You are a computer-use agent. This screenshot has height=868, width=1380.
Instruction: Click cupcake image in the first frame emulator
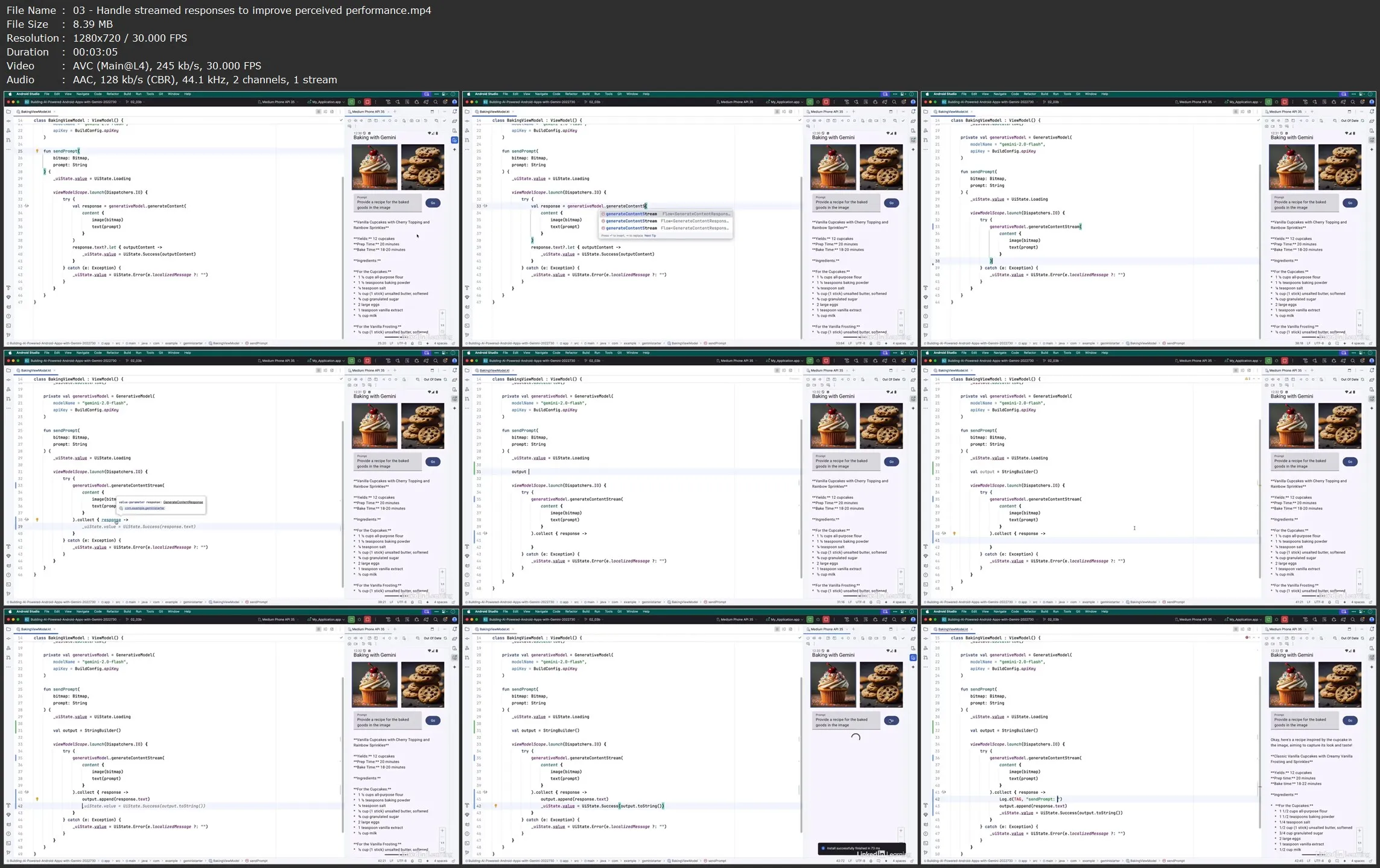click(375, 167)
